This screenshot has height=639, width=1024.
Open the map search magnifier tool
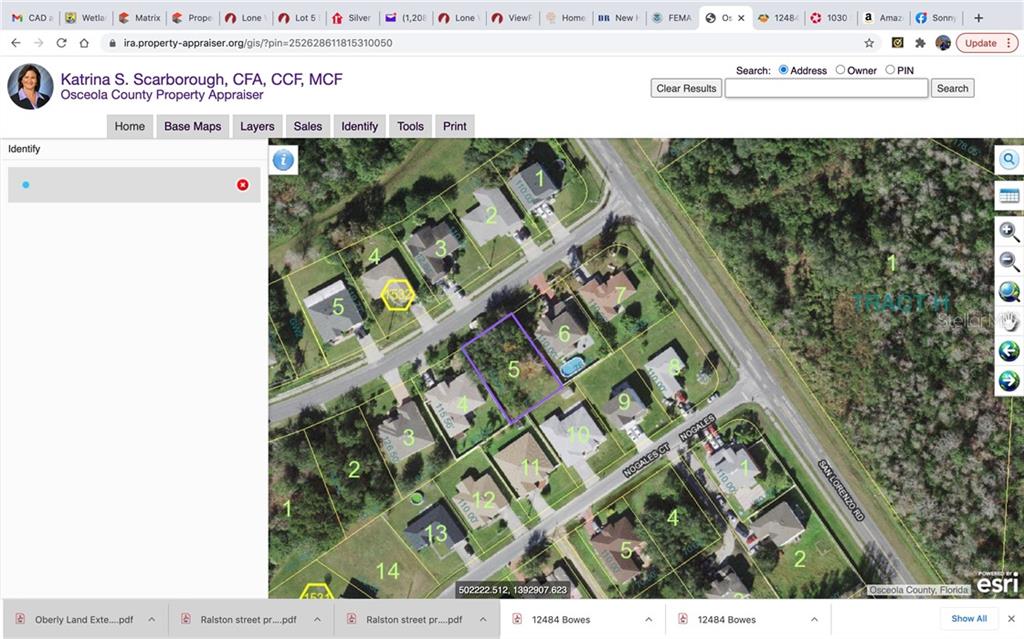1009,159
